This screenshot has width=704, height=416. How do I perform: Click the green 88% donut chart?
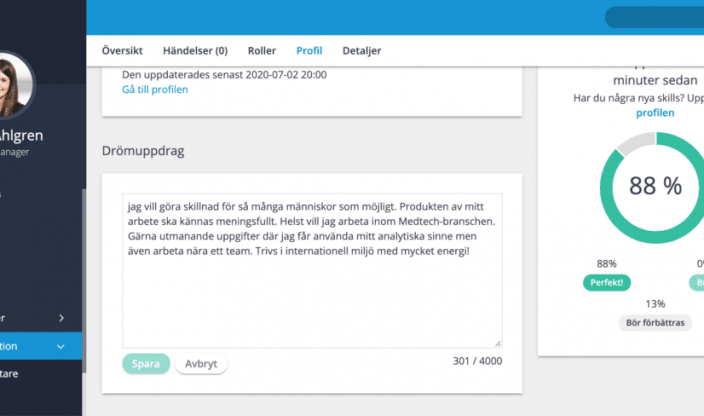(654, 186)
